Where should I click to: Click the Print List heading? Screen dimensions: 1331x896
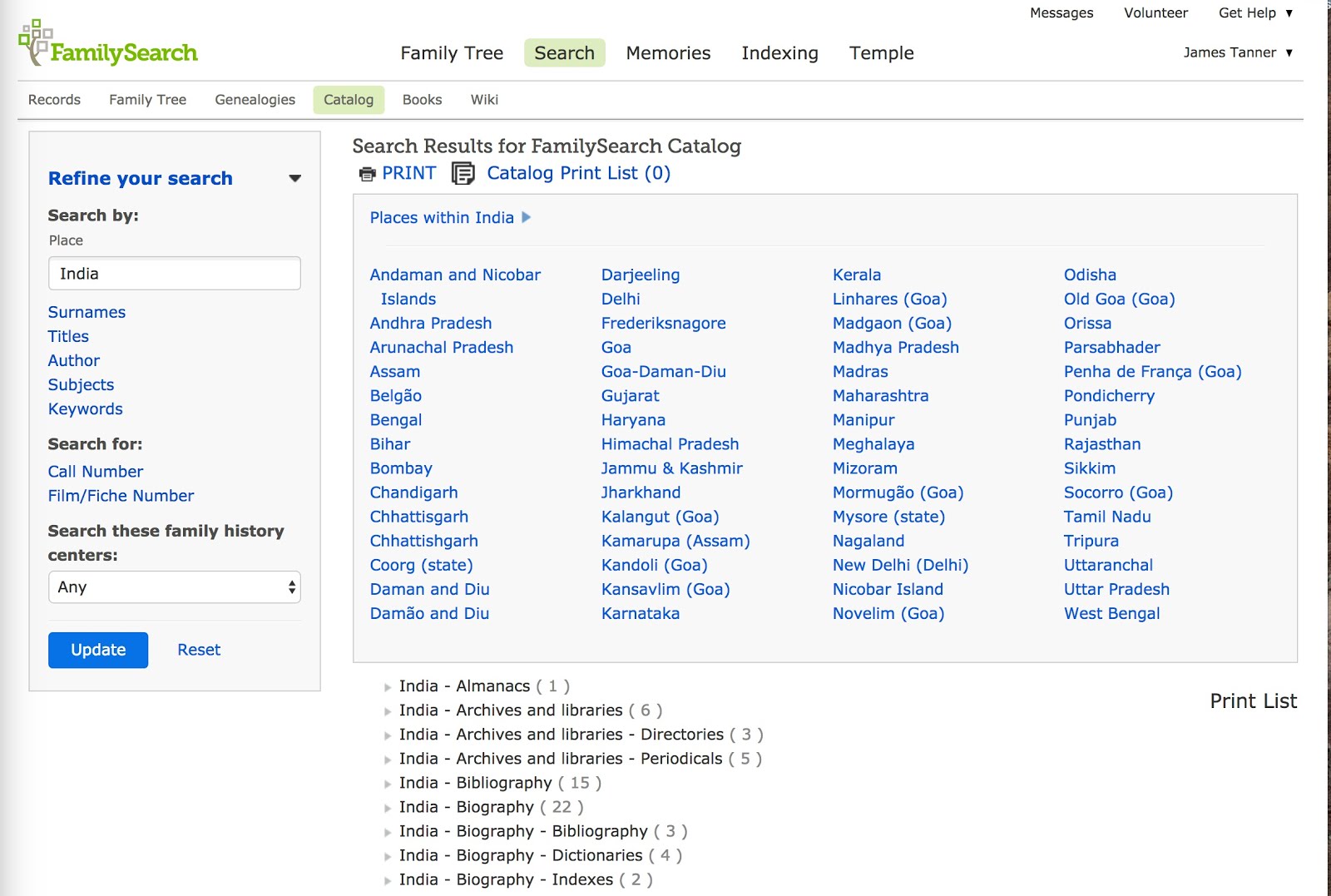[1254, 701]
